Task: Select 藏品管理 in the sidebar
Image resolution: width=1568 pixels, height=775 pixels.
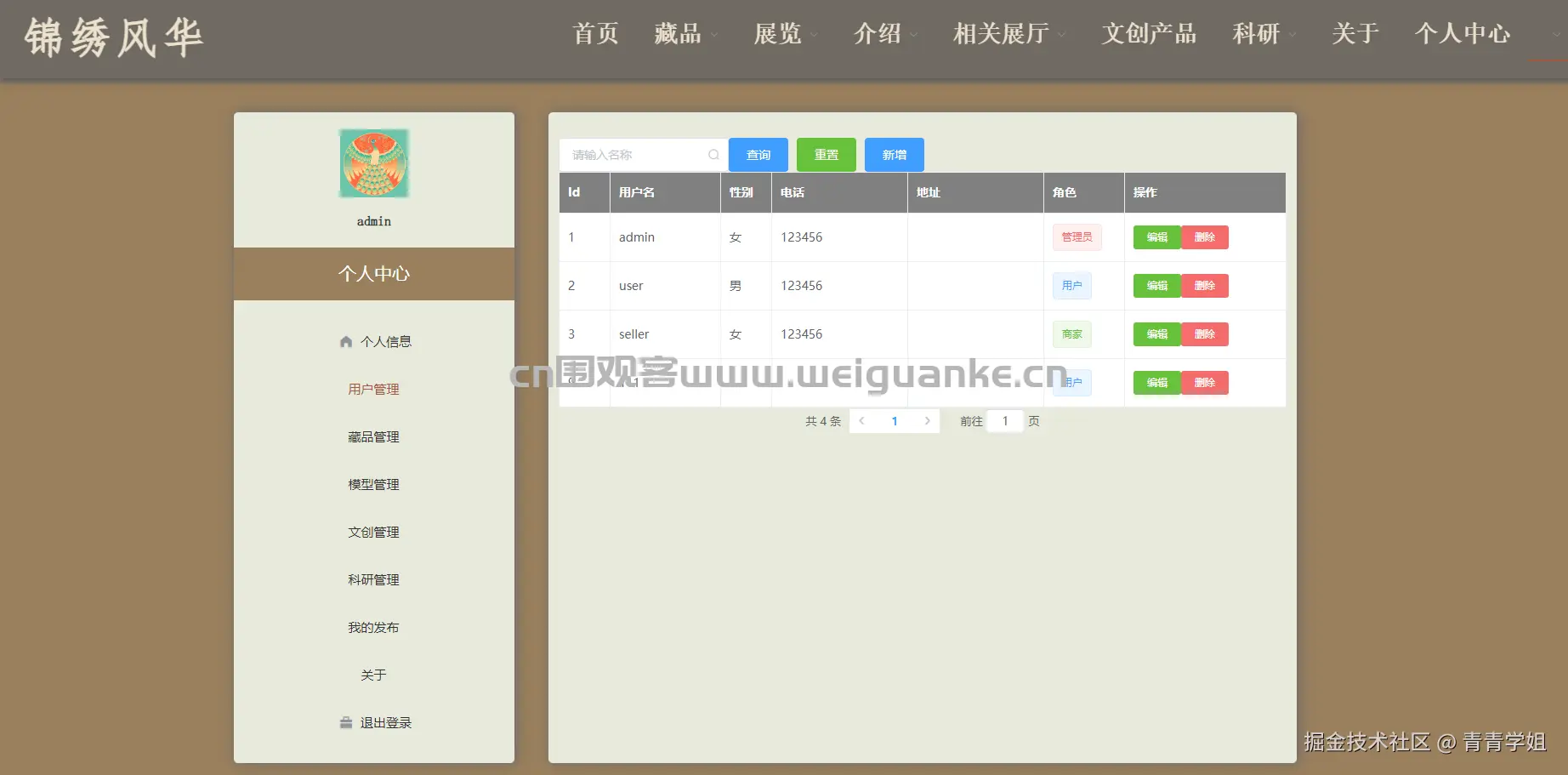Action: pyautogui.click(x=373, y=436)
